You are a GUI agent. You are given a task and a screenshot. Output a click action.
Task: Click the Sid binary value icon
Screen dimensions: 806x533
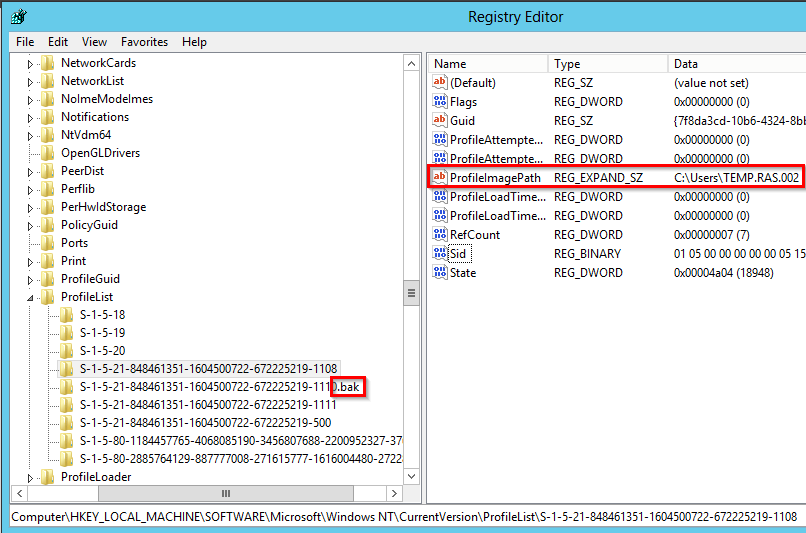pos(440,254)
